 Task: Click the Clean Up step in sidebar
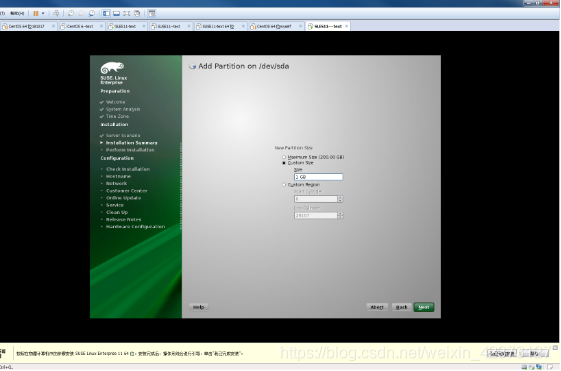pyautogui.click(x=117, y=212)
